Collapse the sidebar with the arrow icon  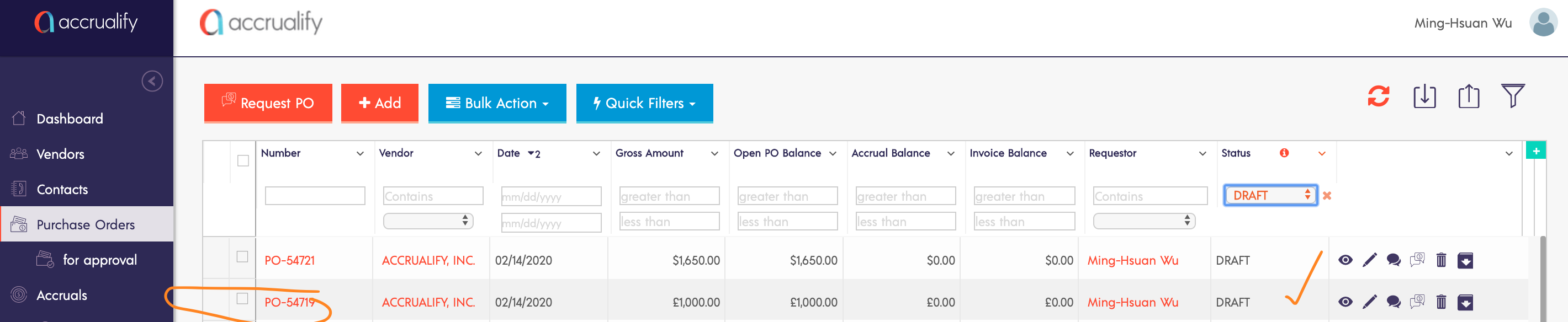152,81
